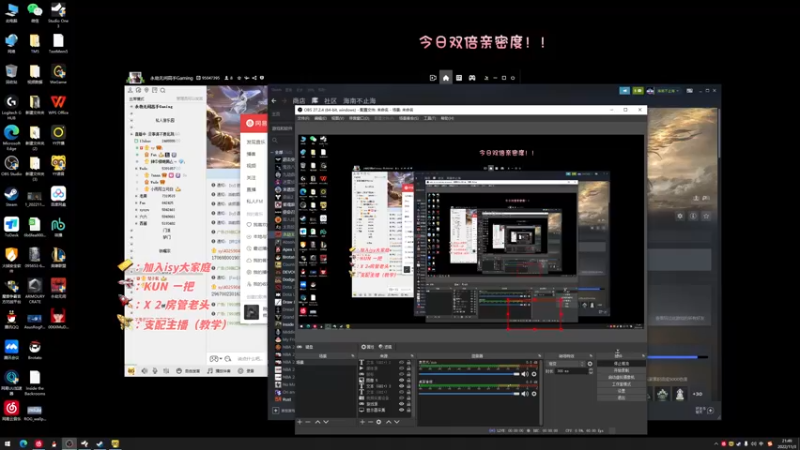This screenshot has height=450, width=800.
Task: Move source up with the arrow in OBS
Action: pos(389,422)
